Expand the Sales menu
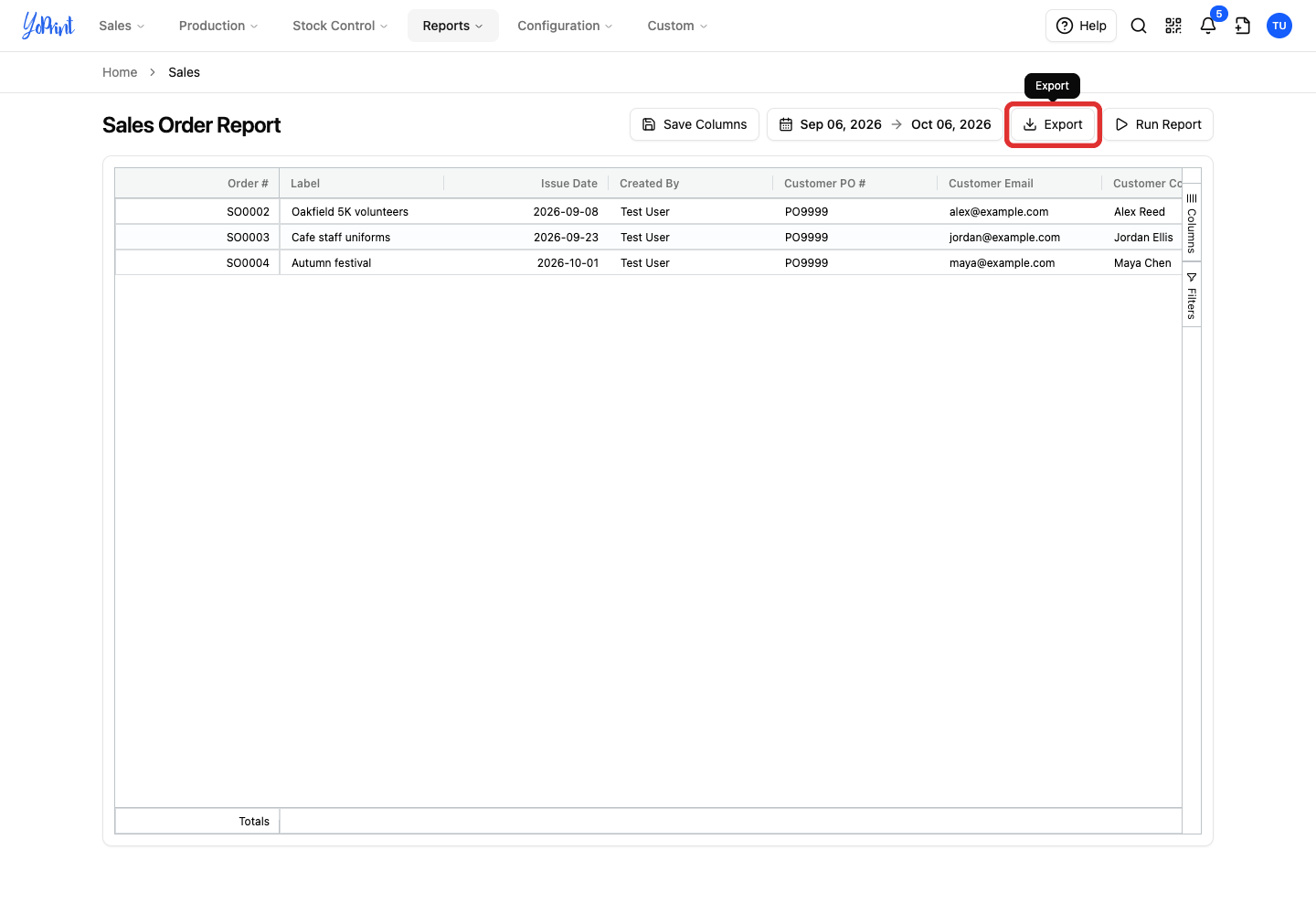Viewport: 1316px width, 914px height. [x=122, y=26]
